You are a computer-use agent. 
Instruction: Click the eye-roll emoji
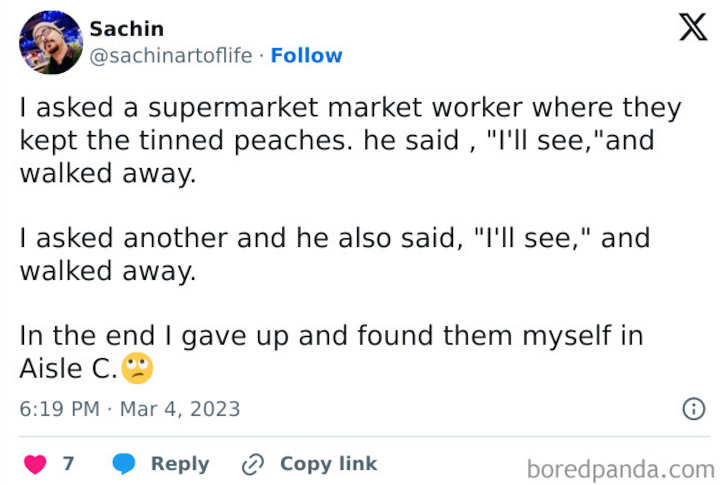tap(137, 368)
